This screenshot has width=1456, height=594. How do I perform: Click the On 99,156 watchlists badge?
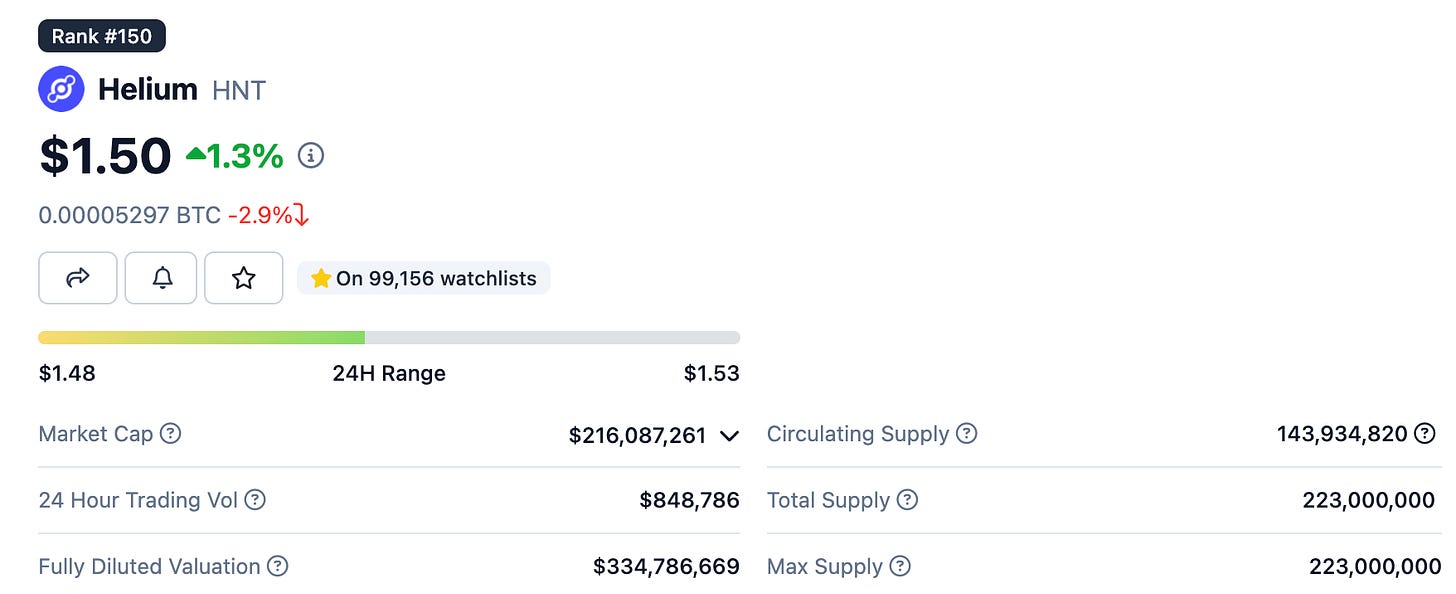pyautogui.click(x=424, y=278)
